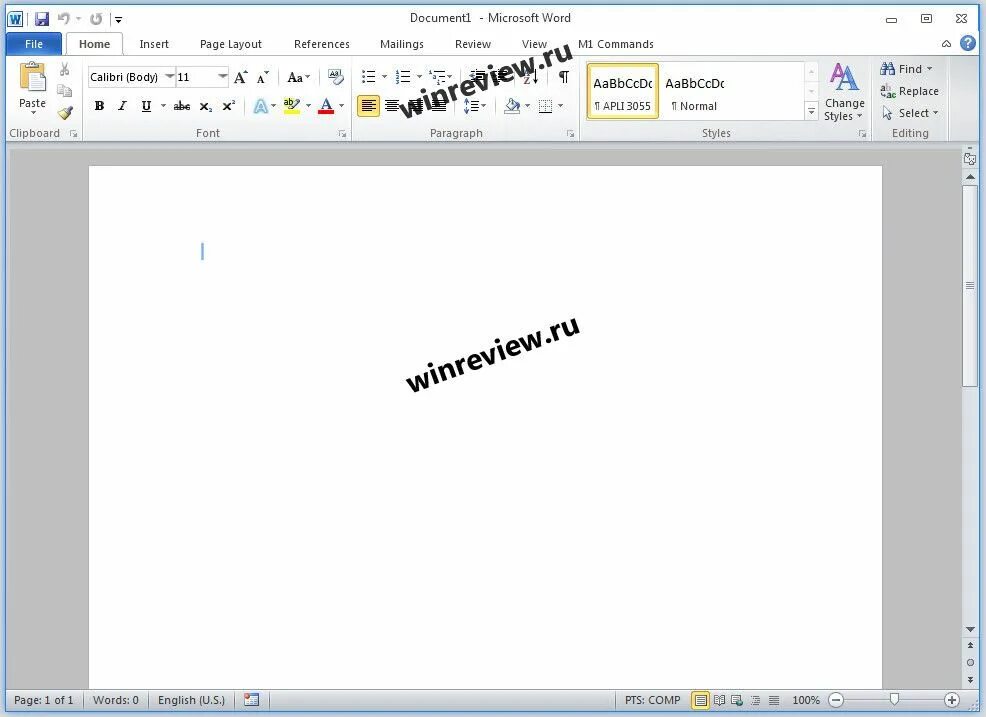Image resolution: width=986 pixels, height=717 pixels.
Task: Click the 100% zoom level
Action: [x=806, y=700]
